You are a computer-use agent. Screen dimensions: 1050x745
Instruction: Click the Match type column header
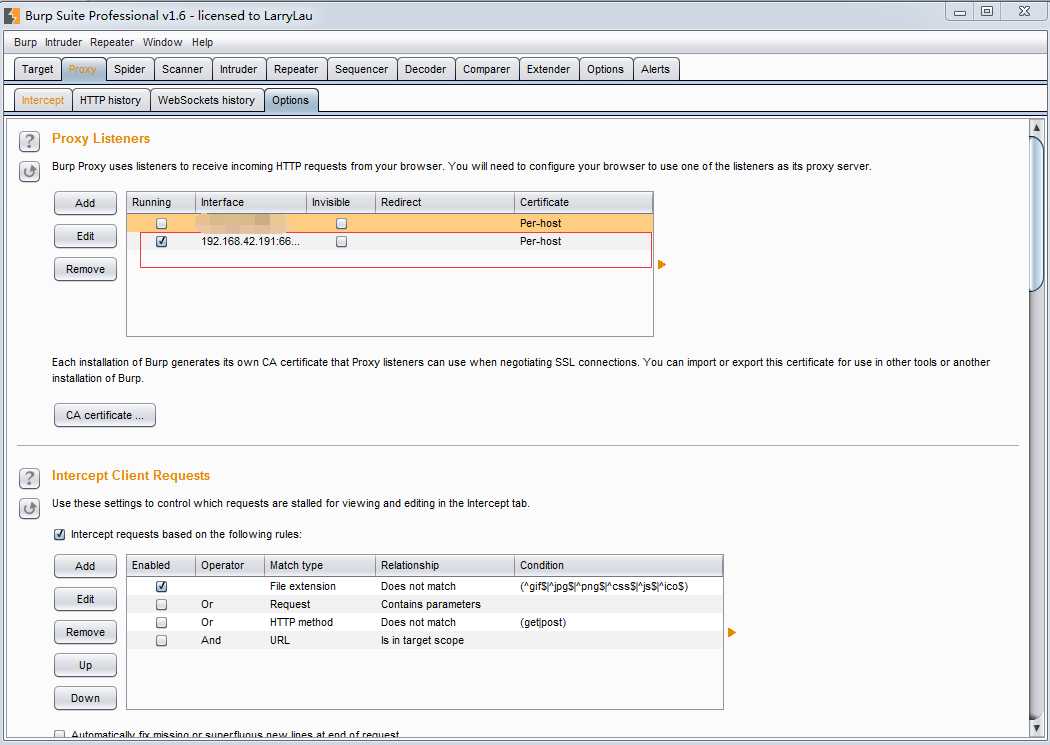coord(319,565)
